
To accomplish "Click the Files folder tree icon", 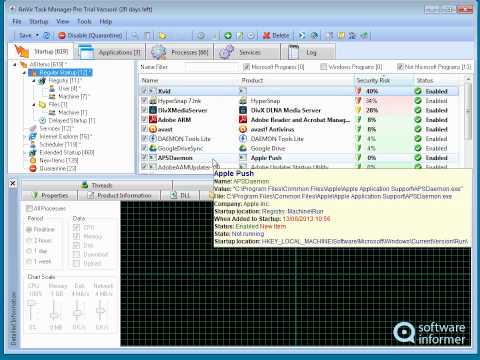I will [x=42, y=104].
